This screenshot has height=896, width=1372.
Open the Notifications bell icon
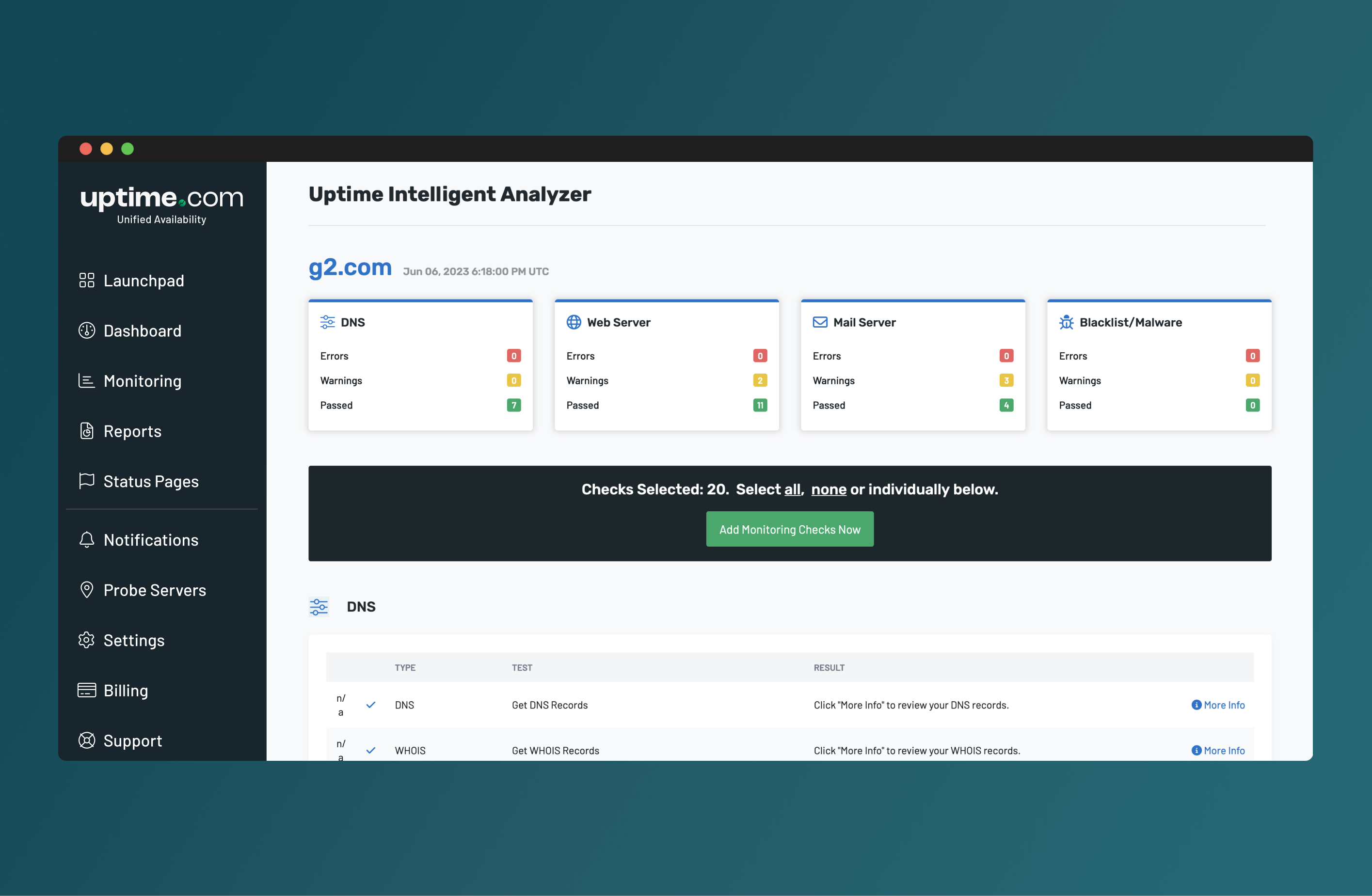[87, 540]
